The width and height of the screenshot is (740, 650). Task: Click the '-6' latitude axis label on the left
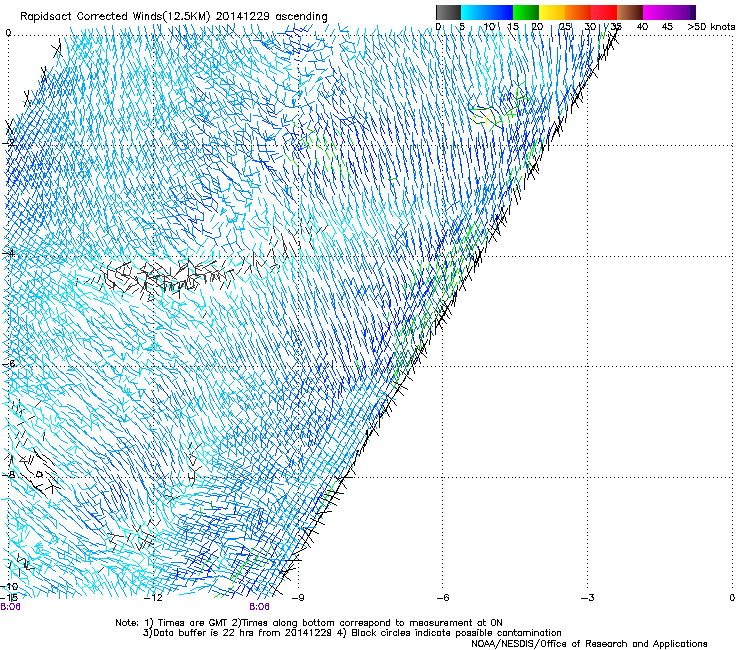coord(8,364)
